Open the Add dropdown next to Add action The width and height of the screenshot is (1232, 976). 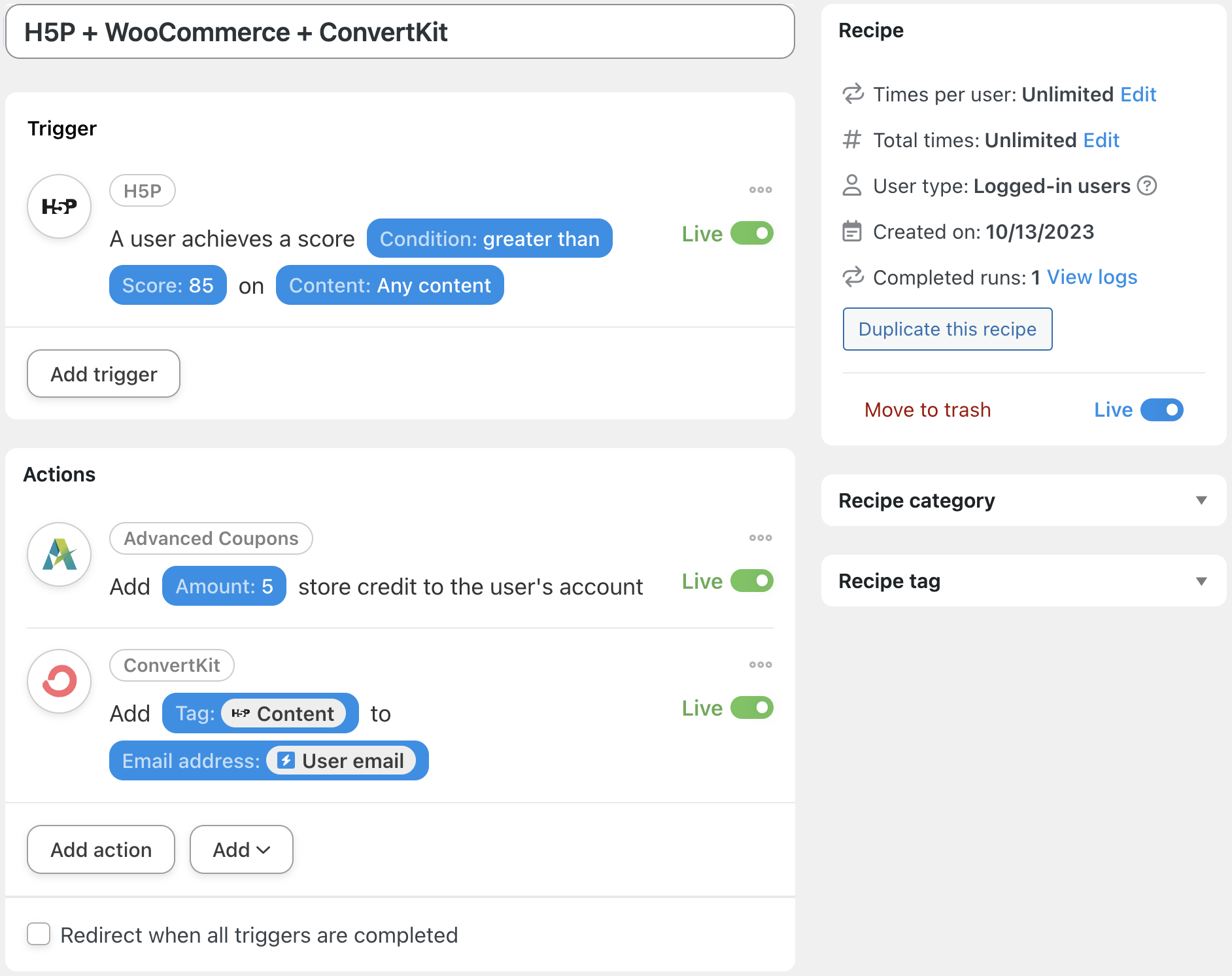coord(241,849)
